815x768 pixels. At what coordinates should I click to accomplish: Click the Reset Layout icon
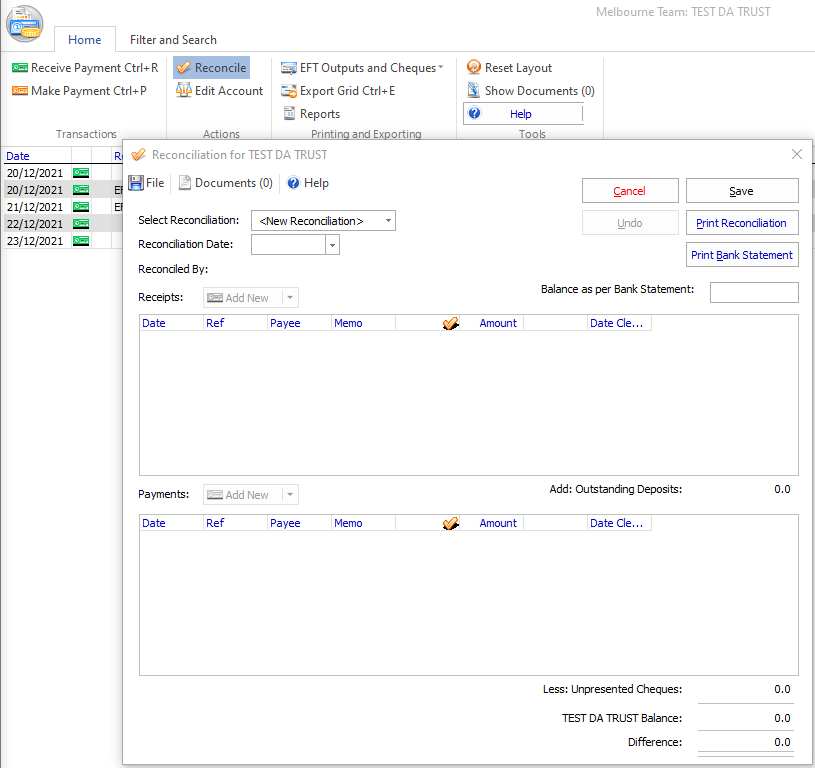tap(474, 68)
